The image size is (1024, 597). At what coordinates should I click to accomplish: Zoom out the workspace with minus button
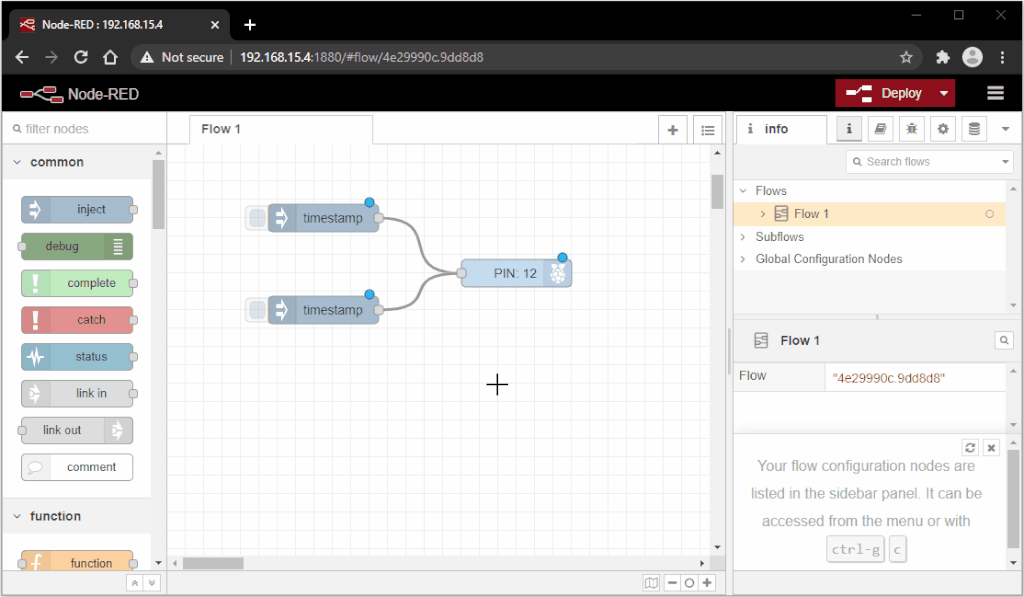click(672, 583)
